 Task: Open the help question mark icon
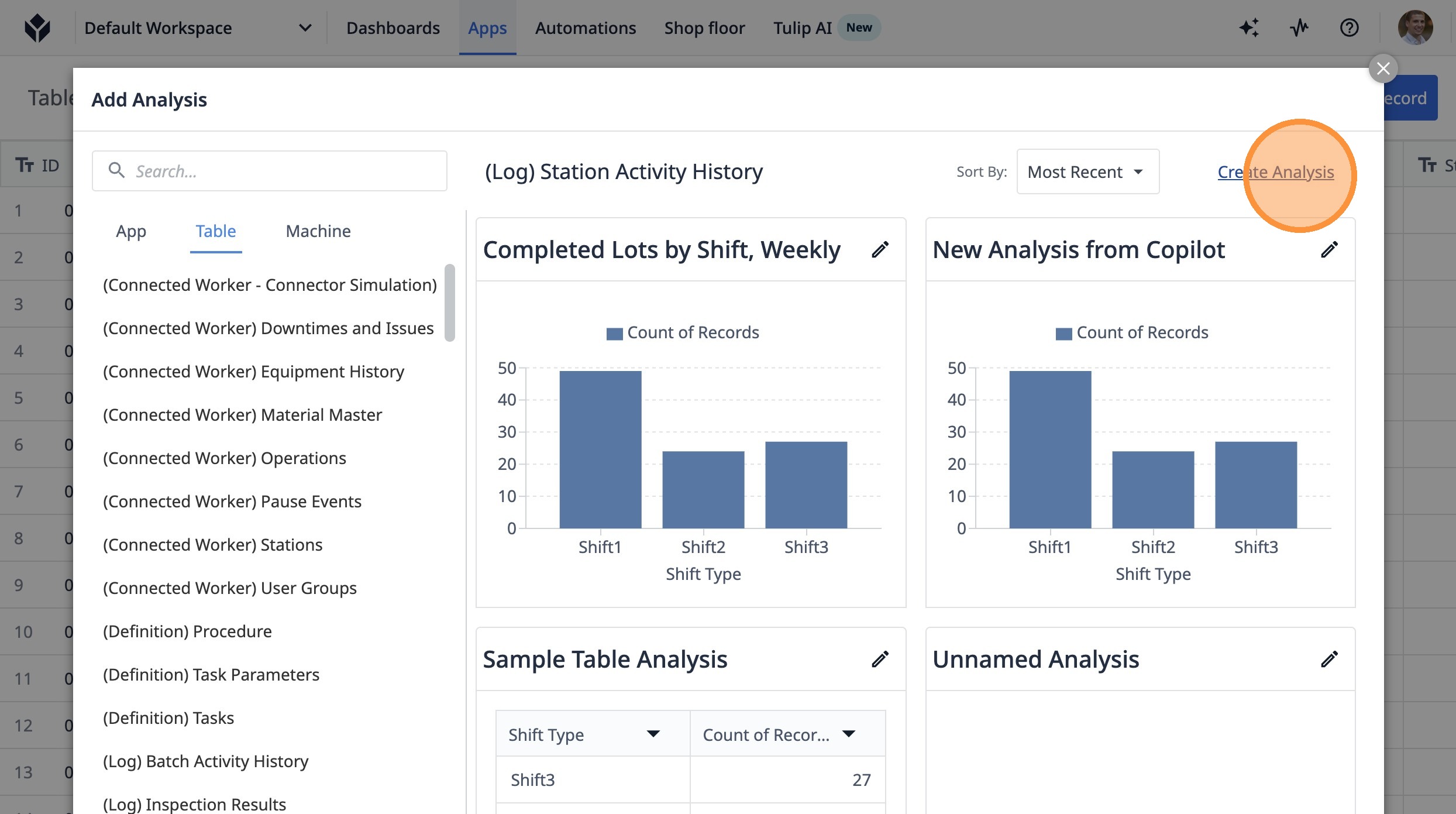pos(1349,28)
